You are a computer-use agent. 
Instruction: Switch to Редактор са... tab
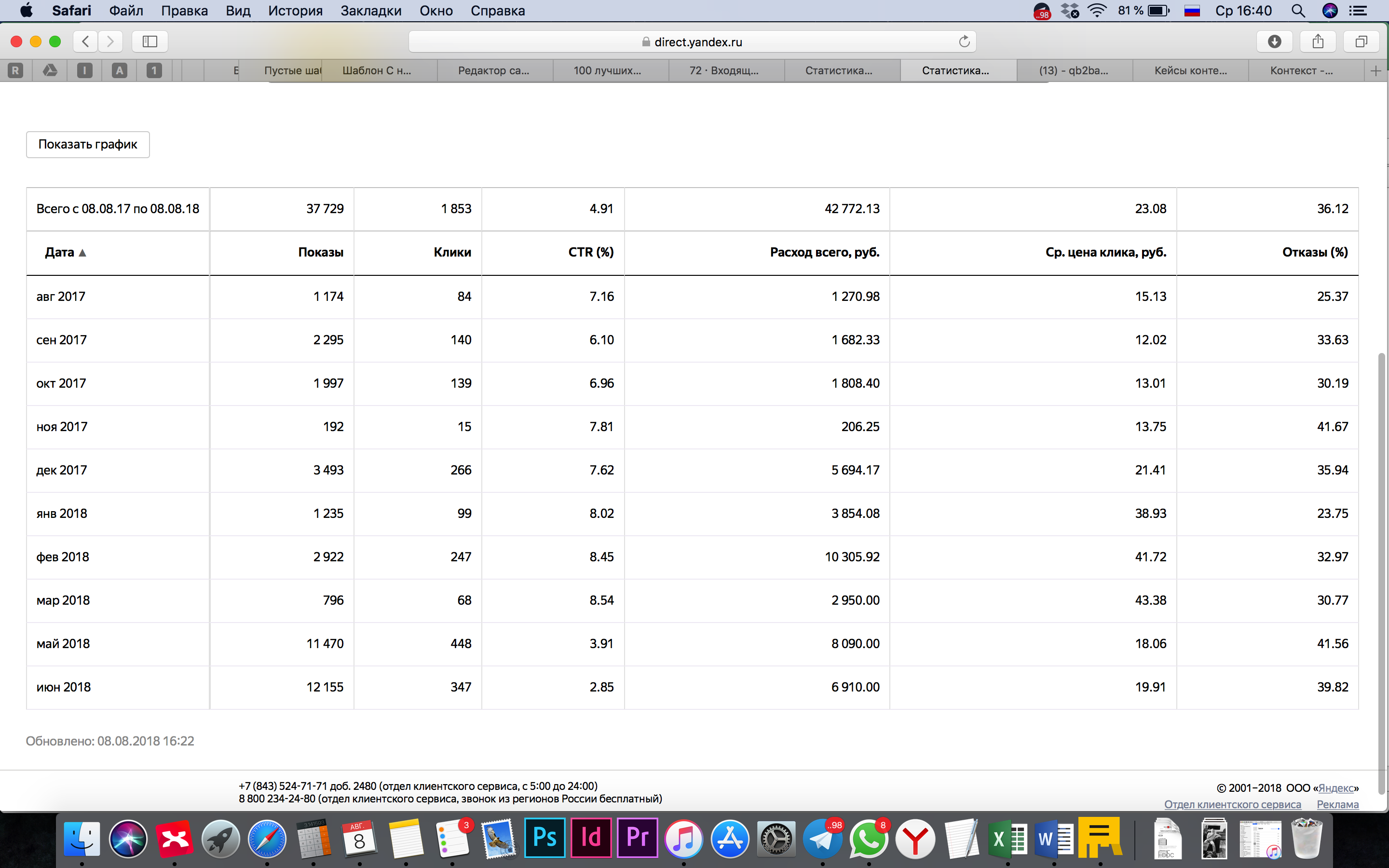click(495, 70)
